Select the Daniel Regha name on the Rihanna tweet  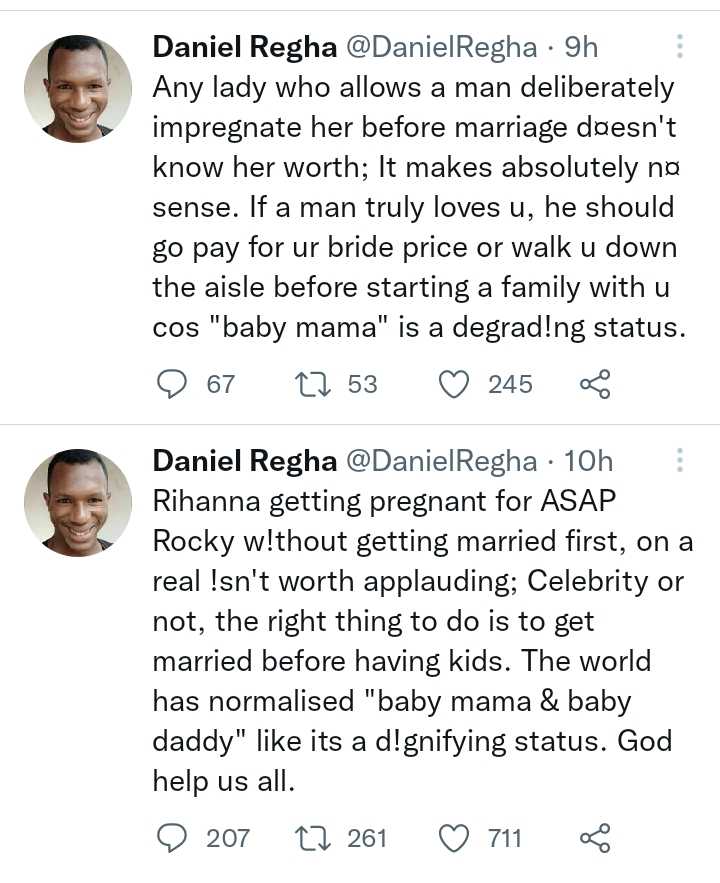[244, 461]
